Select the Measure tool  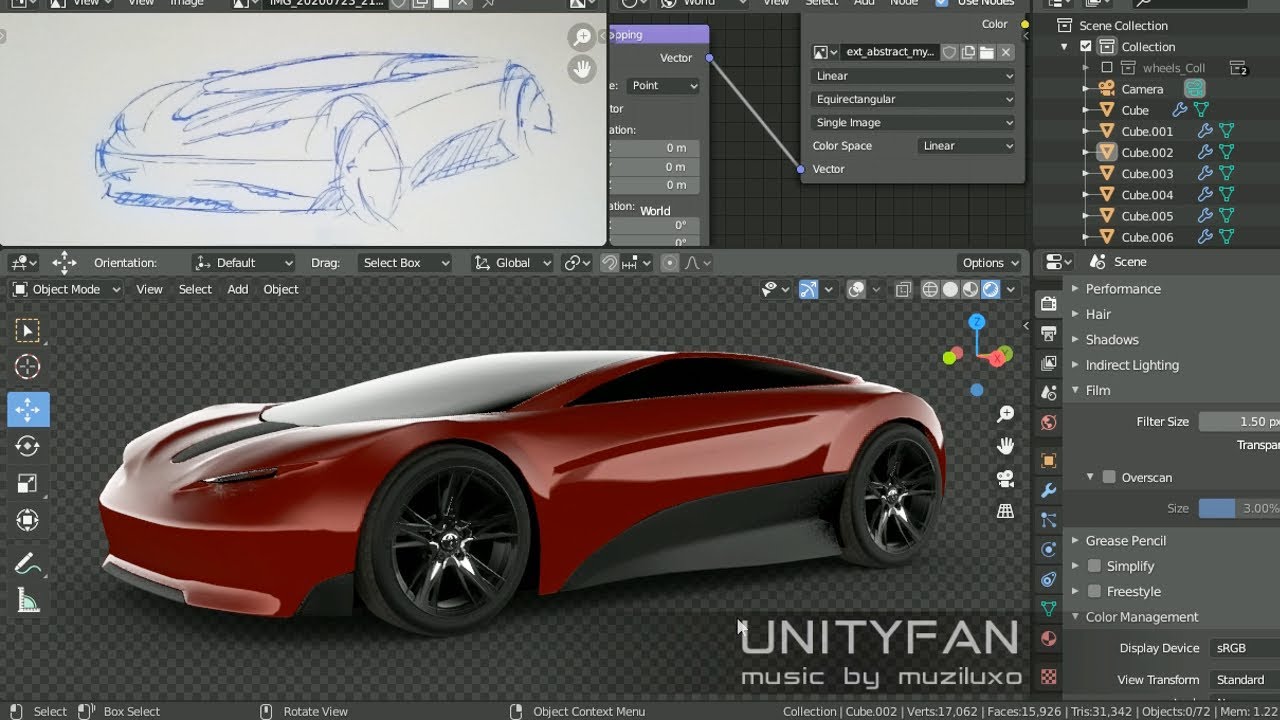[28, 600]
